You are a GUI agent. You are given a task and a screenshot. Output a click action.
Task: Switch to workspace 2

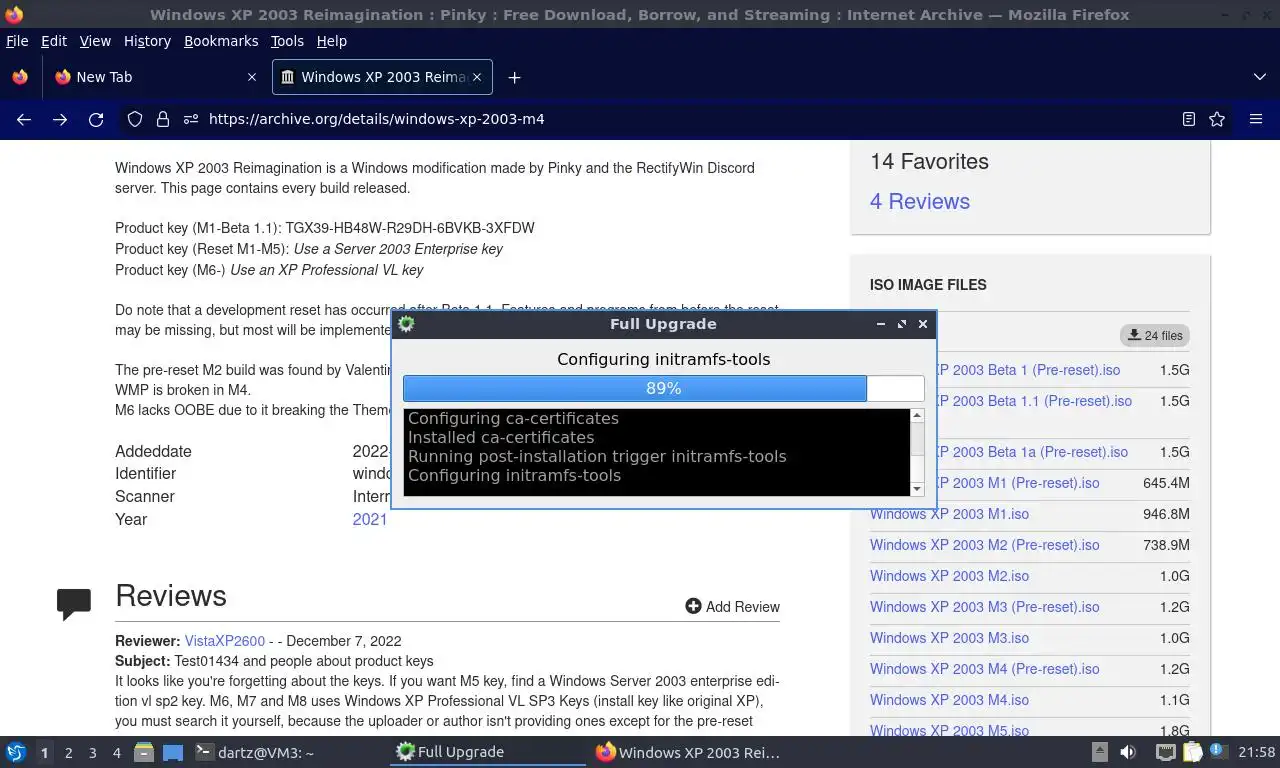point(68,752)
